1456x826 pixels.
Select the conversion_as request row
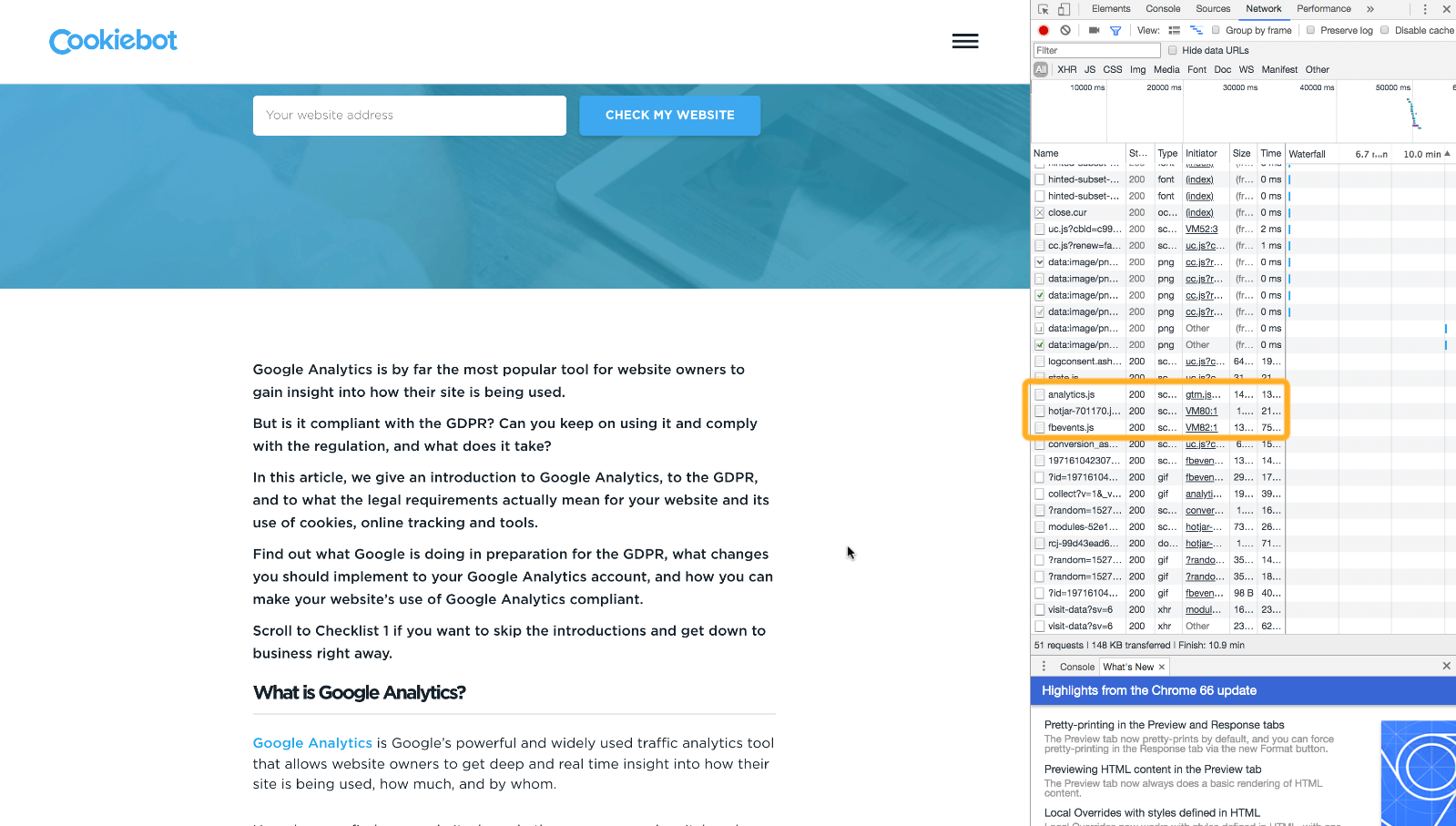click(x=1158, y=444)
